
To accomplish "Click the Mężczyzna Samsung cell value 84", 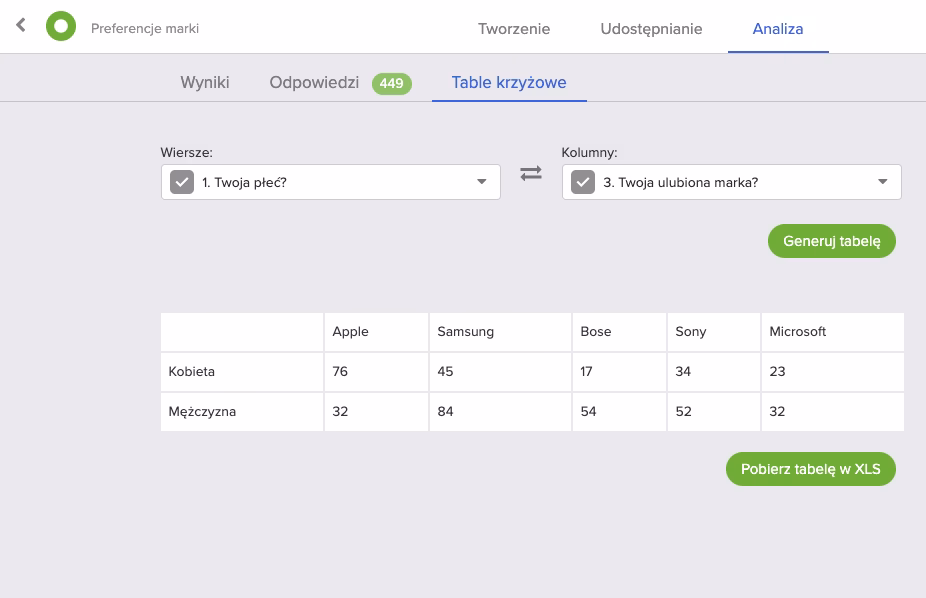I will click(x=446, y=411).
